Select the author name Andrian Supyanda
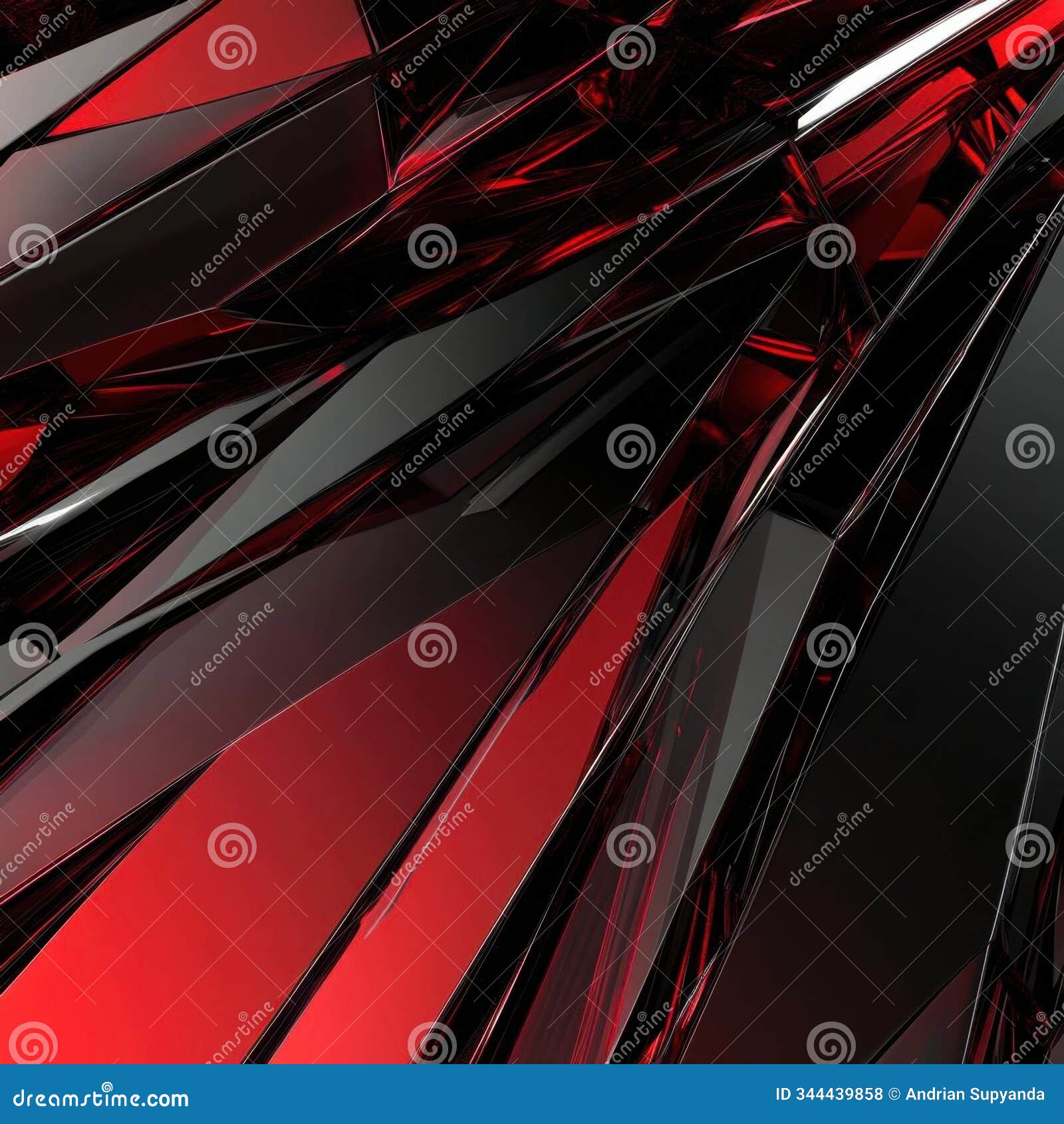 click(x=978, y=1094)
